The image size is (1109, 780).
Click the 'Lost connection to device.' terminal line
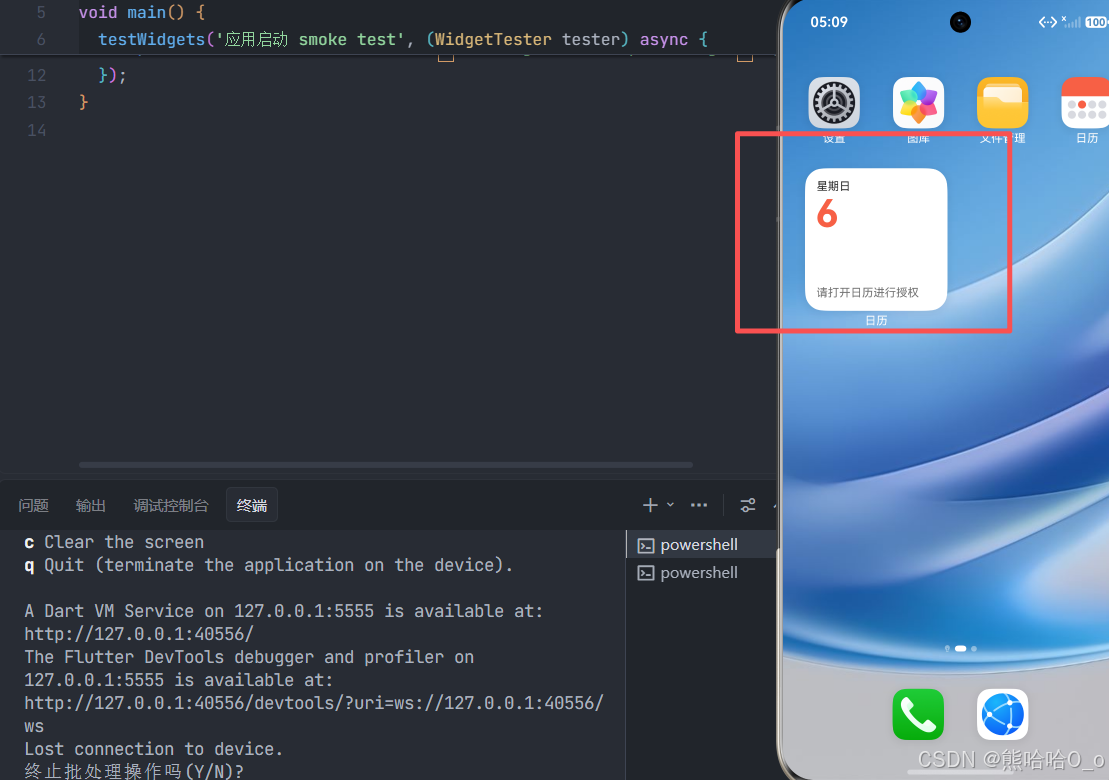(x=153, y=749)
